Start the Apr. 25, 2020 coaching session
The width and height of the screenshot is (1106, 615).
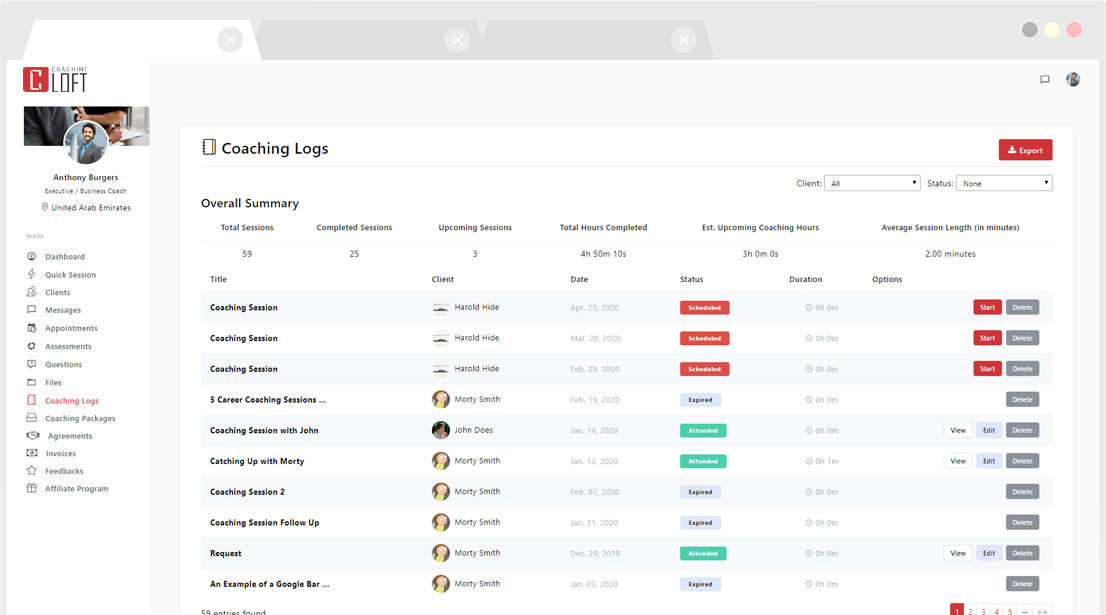987,308
